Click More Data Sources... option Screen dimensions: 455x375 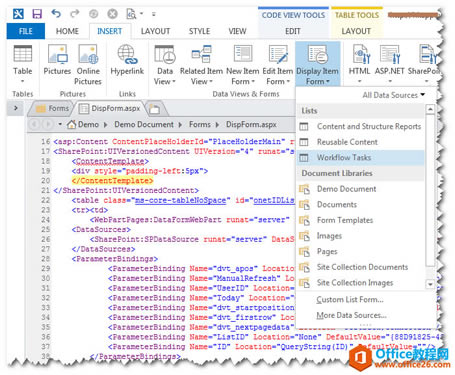pos(351,315)
